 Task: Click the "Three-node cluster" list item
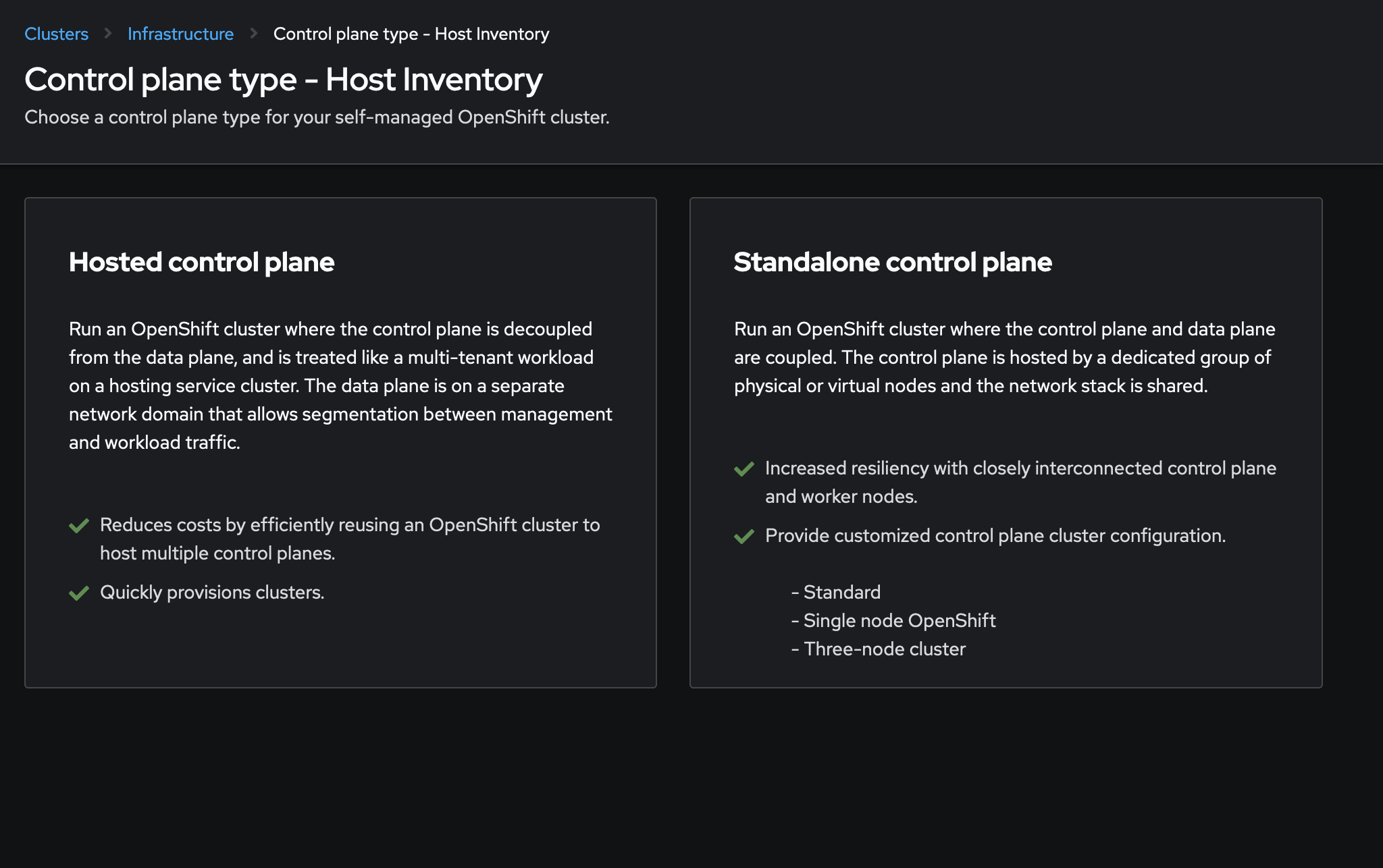884,649
